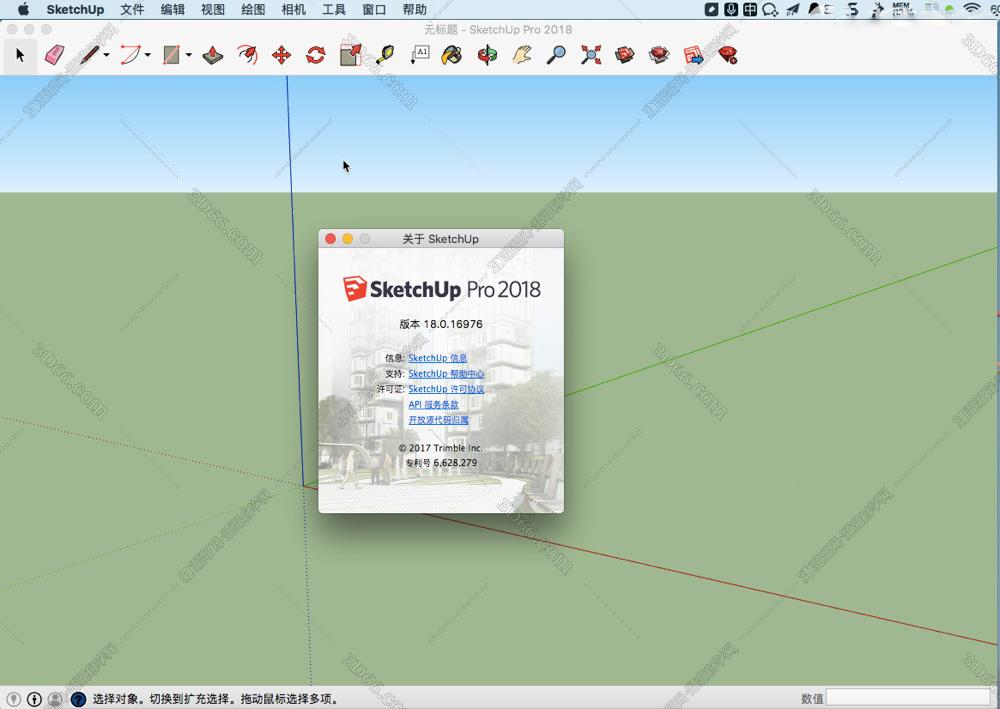
Task: Open the Extension Manager ruby icon
Action: 728,55
